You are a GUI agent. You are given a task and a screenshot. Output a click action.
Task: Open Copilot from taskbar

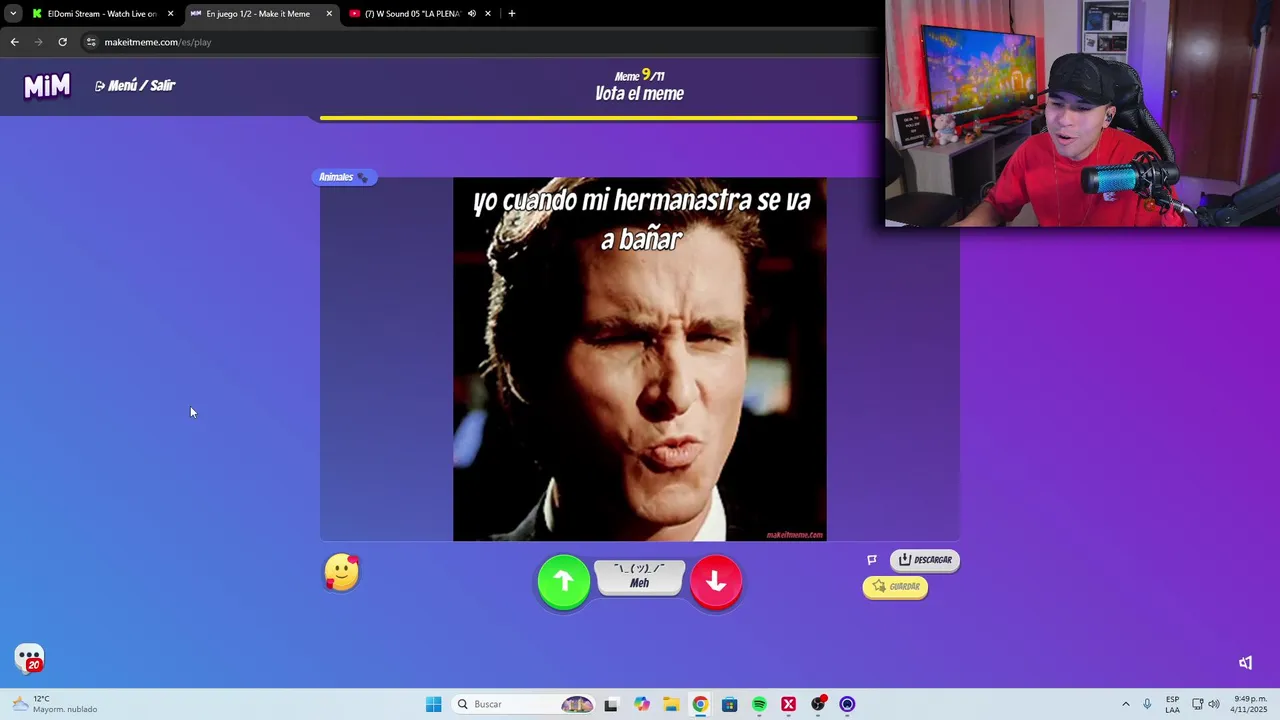coord(642,704)
